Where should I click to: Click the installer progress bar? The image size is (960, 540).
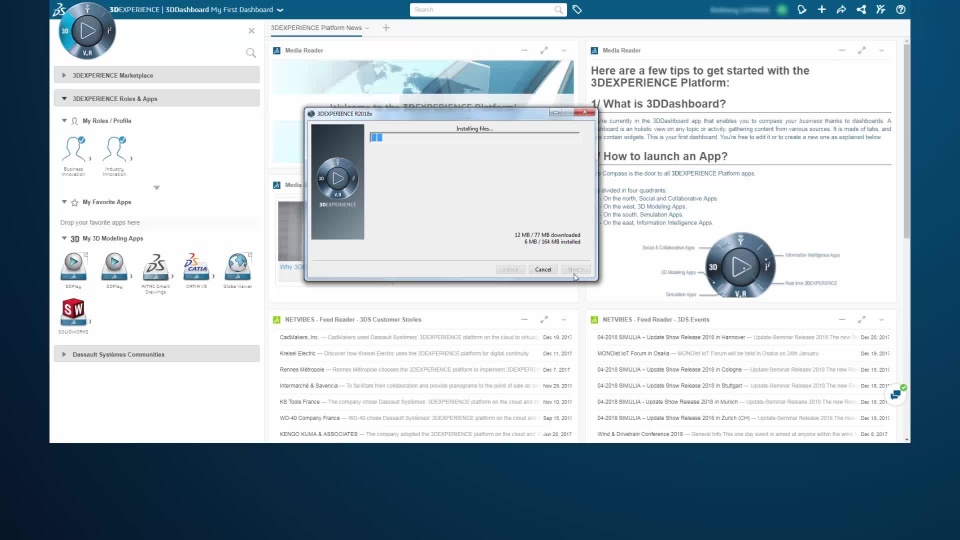point(474,138)
